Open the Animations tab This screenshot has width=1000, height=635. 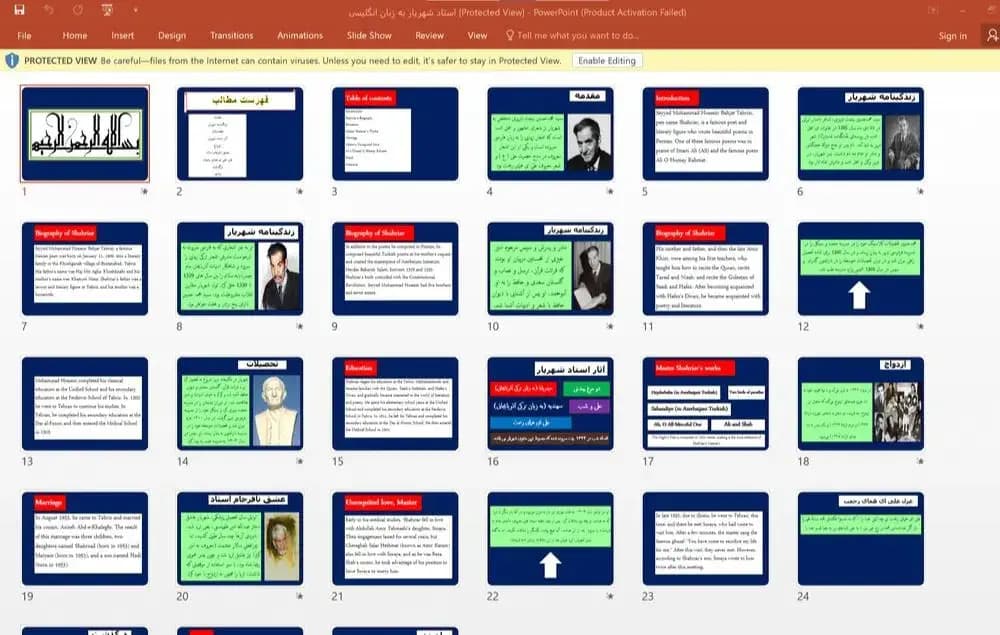[300, 36]
